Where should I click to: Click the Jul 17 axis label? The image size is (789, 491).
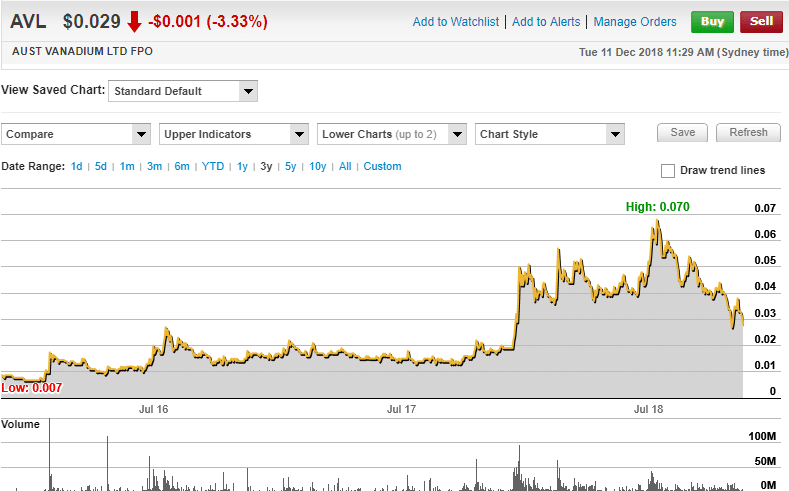[402, 410]
